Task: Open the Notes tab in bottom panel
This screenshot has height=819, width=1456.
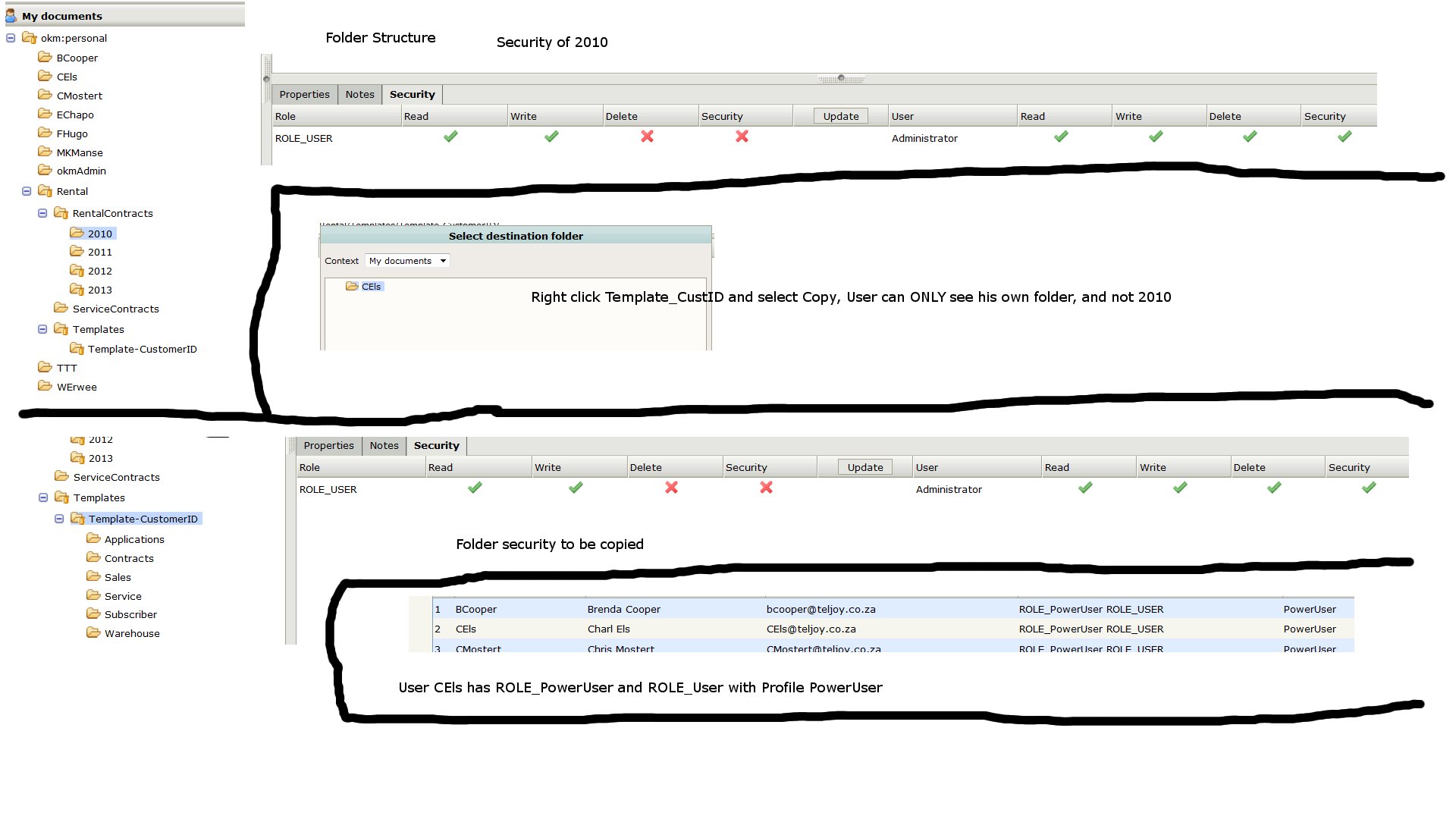Action: [x=384, y=445]
